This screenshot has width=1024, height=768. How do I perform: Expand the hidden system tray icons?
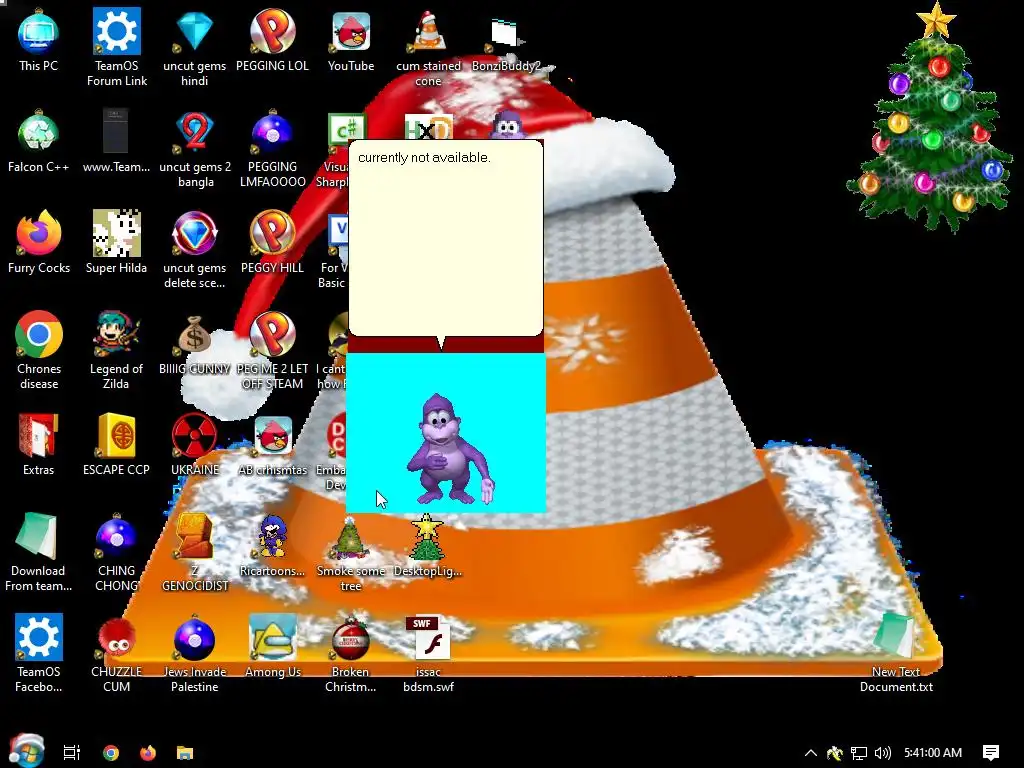pyautogui.click(x=810, y=753)
